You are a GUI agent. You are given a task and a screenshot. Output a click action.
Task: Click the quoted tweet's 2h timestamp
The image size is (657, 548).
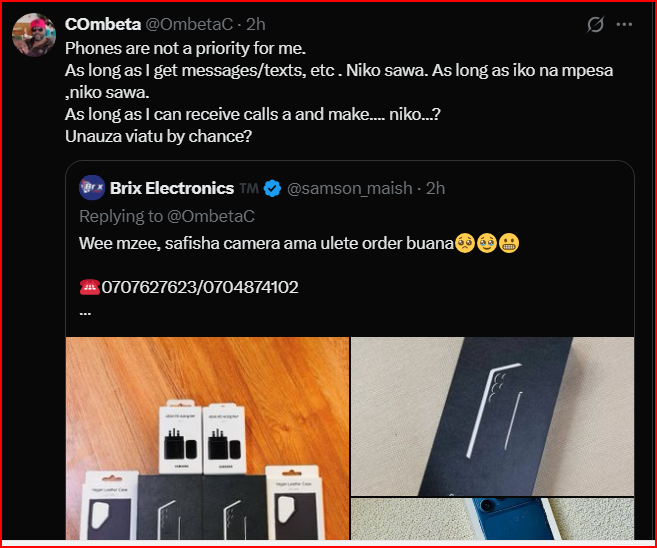pyautogui.click(x=435, y=188)
